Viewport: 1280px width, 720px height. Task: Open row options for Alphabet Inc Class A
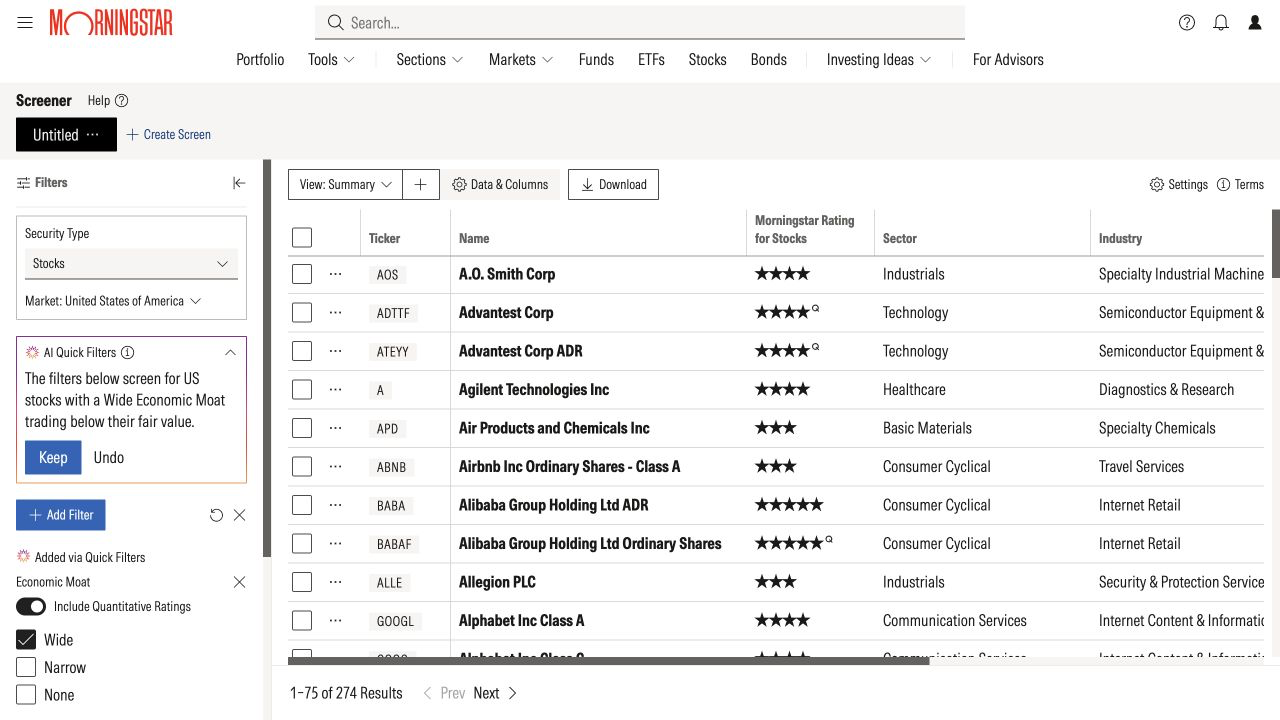pos(335,621)
